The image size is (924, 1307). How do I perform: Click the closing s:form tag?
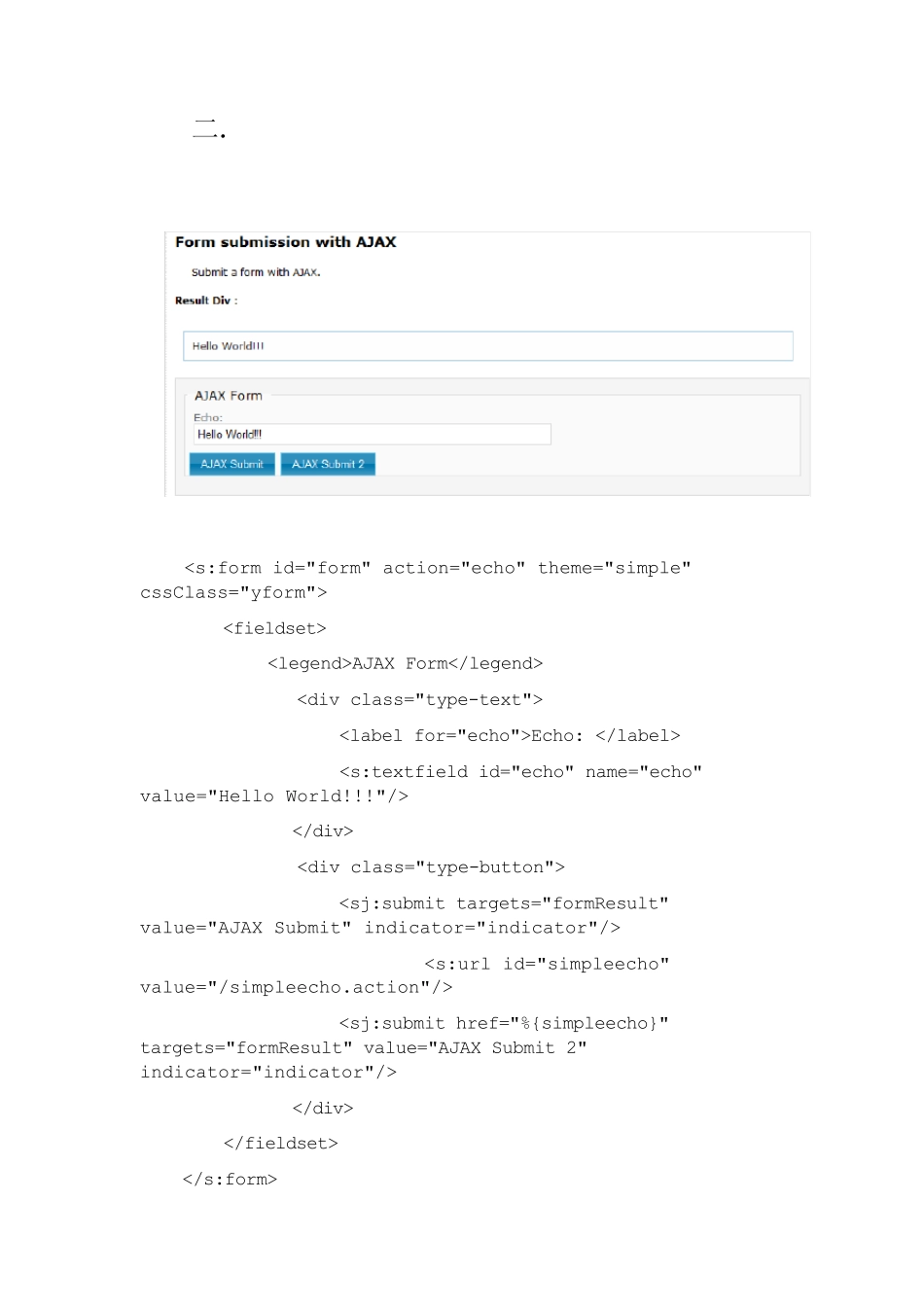230,1179
